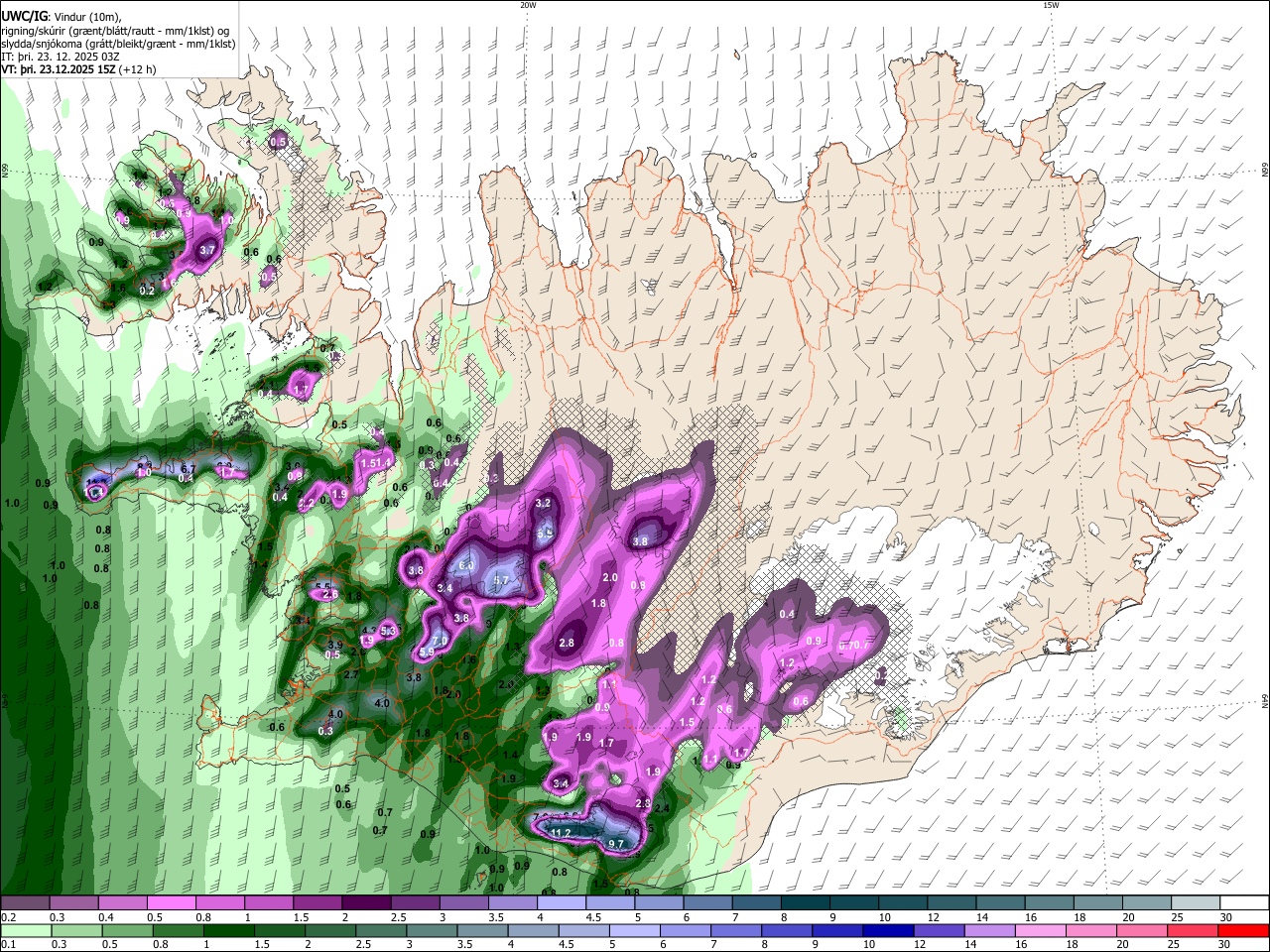Viewport: 1270px width, 952px height.
Task: Click the 9.7 precipitation value on the map
Action: coord(616,844)
